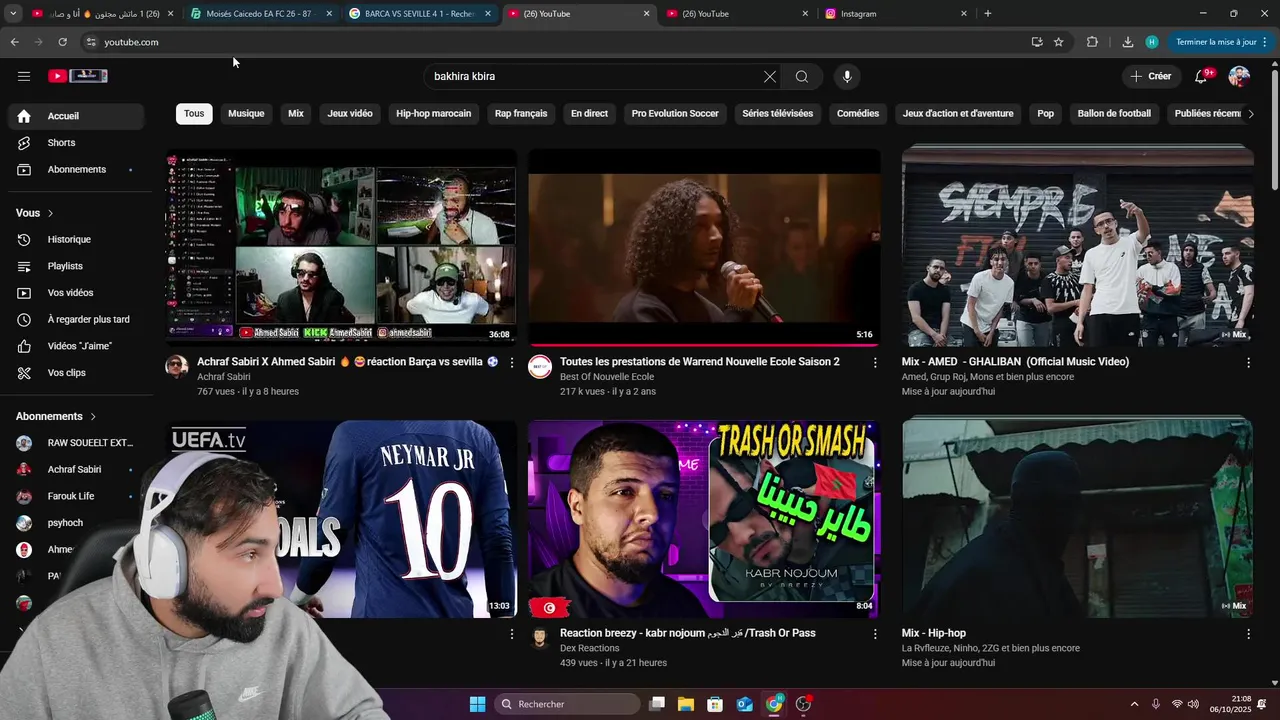Open options menu for Reaction breezy video

click(x=875, y=634)
